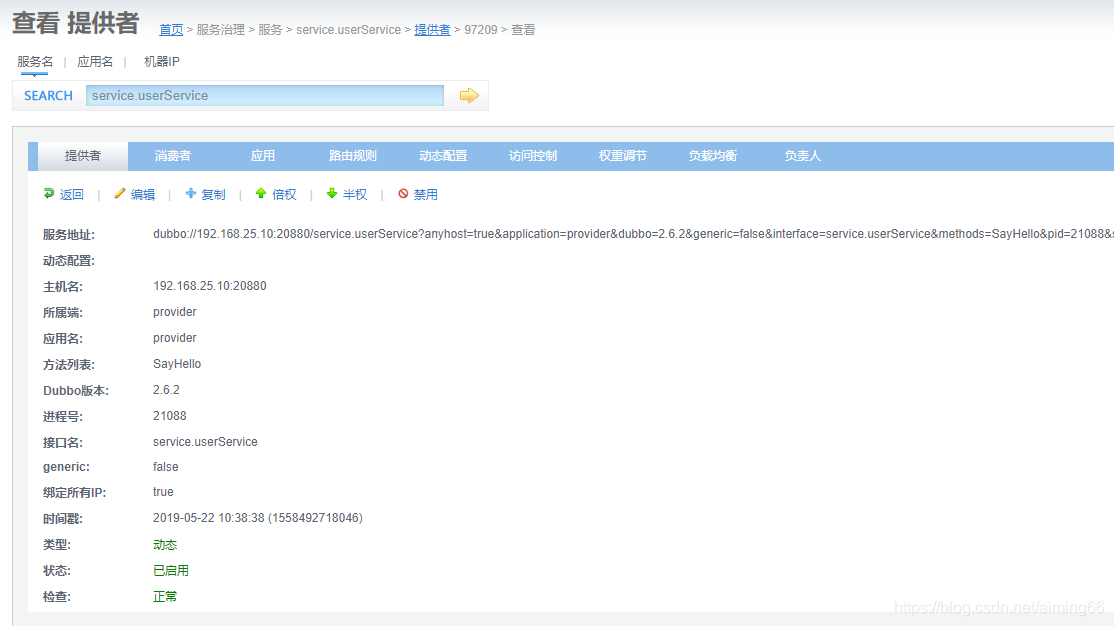Click the 所属端 value provider
1114x626 pixels.
(x=175, y=312)
